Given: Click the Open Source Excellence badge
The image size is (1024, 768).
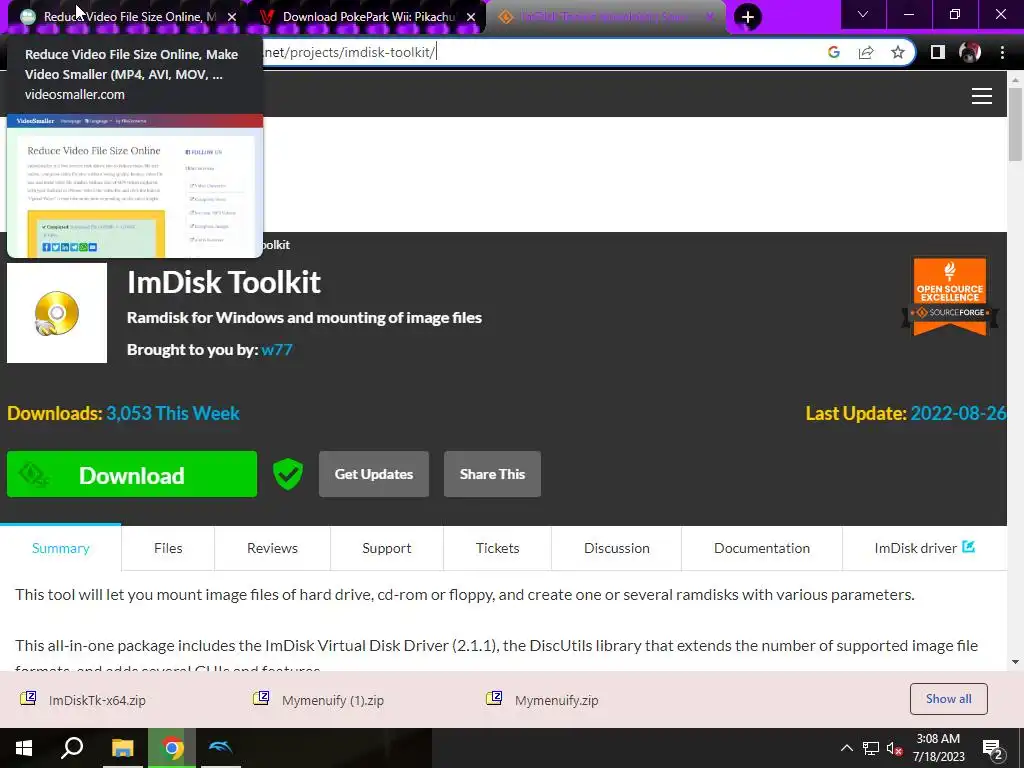Looking at the screenshot, I should point(950,296).
